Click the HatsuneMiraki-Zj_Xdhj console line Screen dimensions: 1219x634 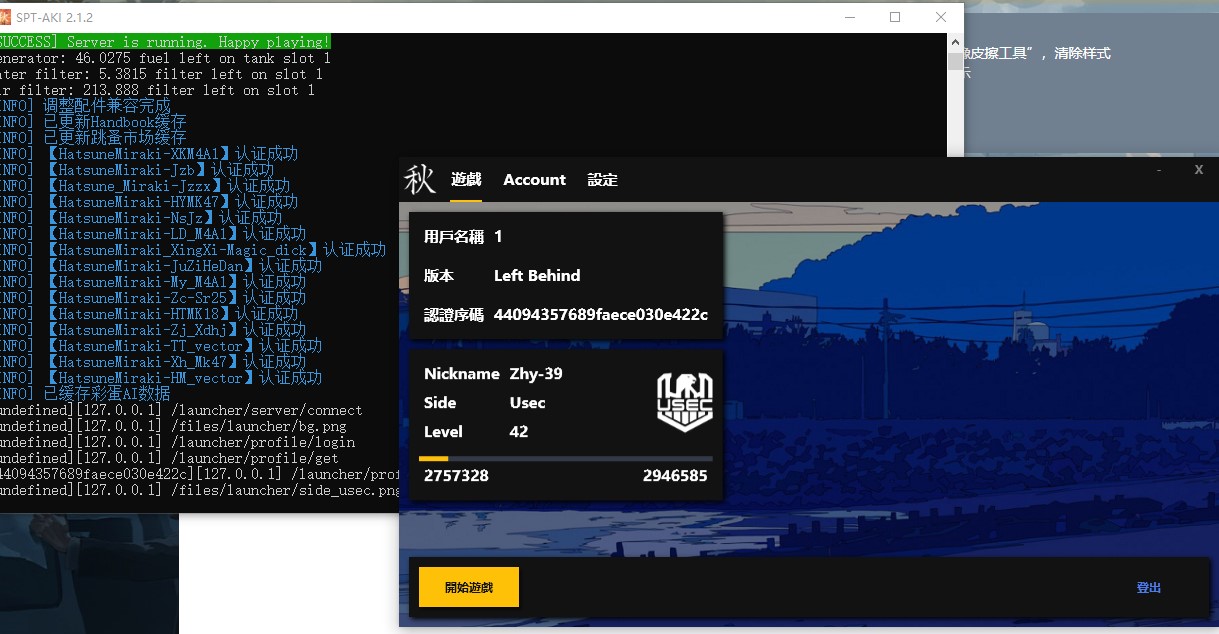coord(153,330)
